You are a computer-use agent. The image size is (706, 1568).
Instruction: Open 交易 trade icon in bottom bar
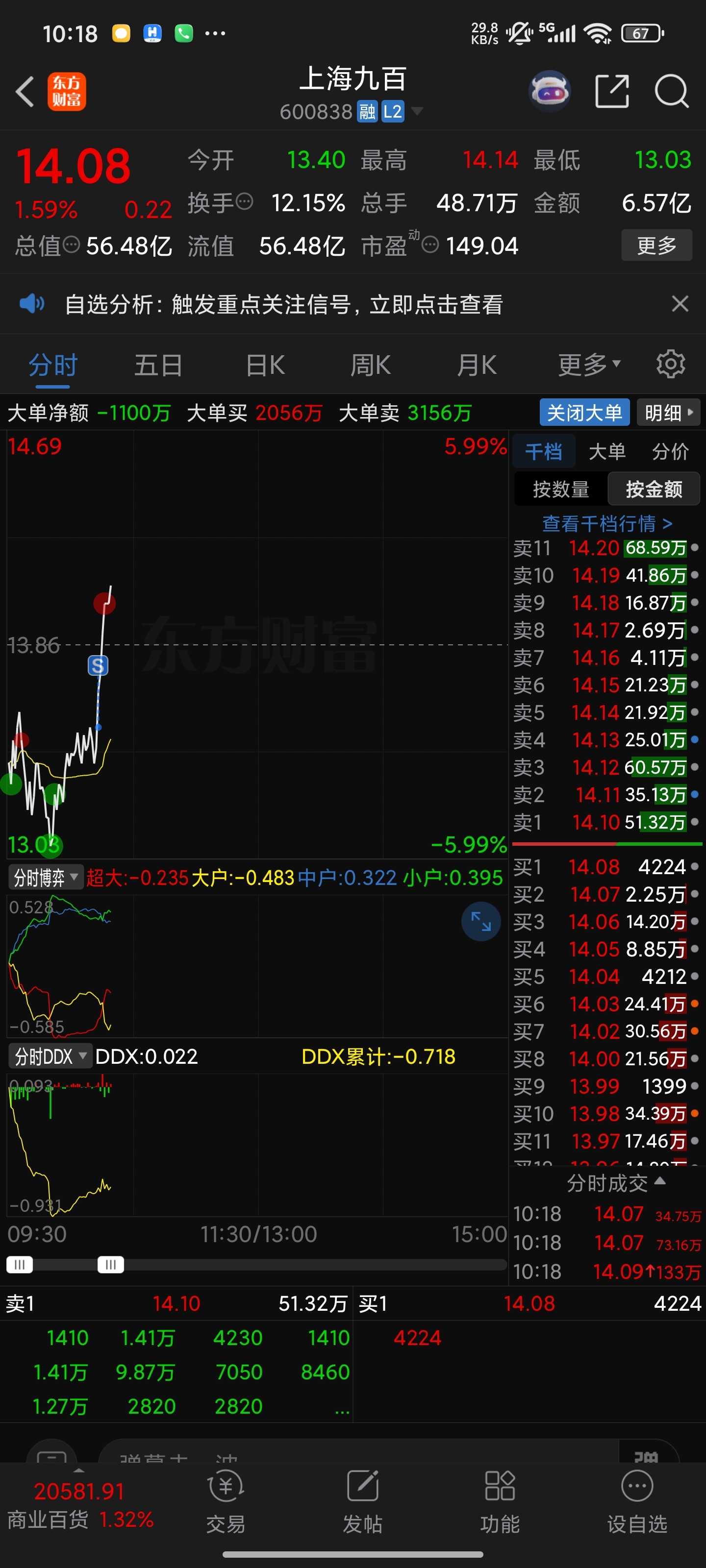point(226,1502)
